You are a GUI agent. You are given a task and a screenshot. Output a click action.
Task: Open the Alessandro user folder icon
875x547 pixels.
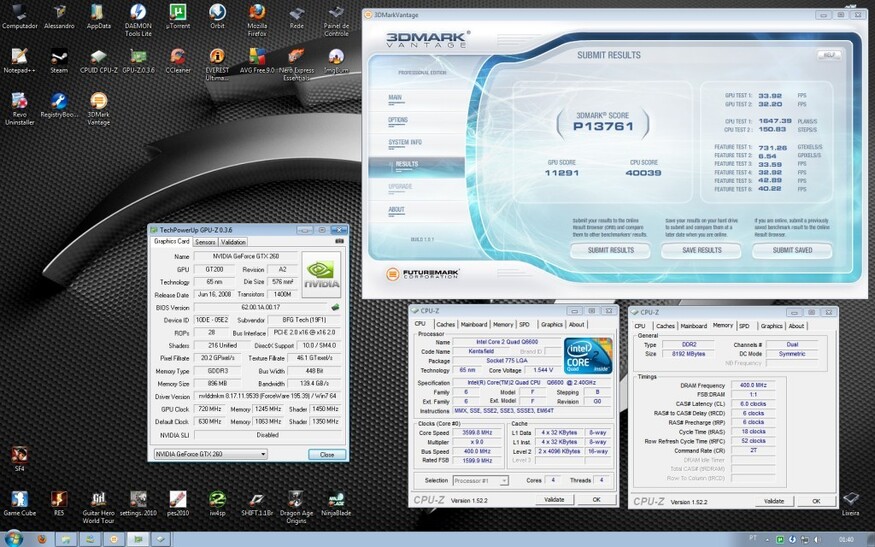[x=59, y=16]
